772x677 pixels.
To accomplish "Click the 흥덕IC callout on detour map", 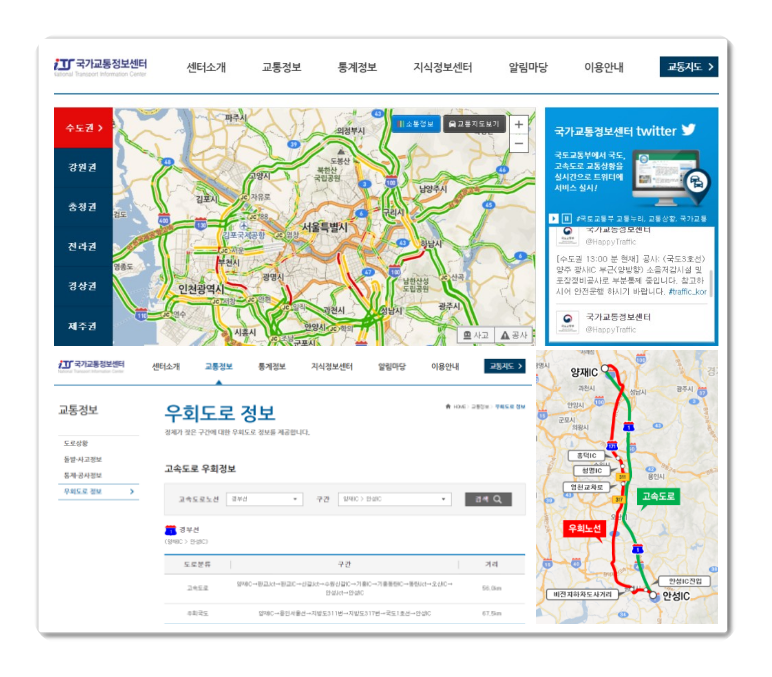I will [586, 455].
